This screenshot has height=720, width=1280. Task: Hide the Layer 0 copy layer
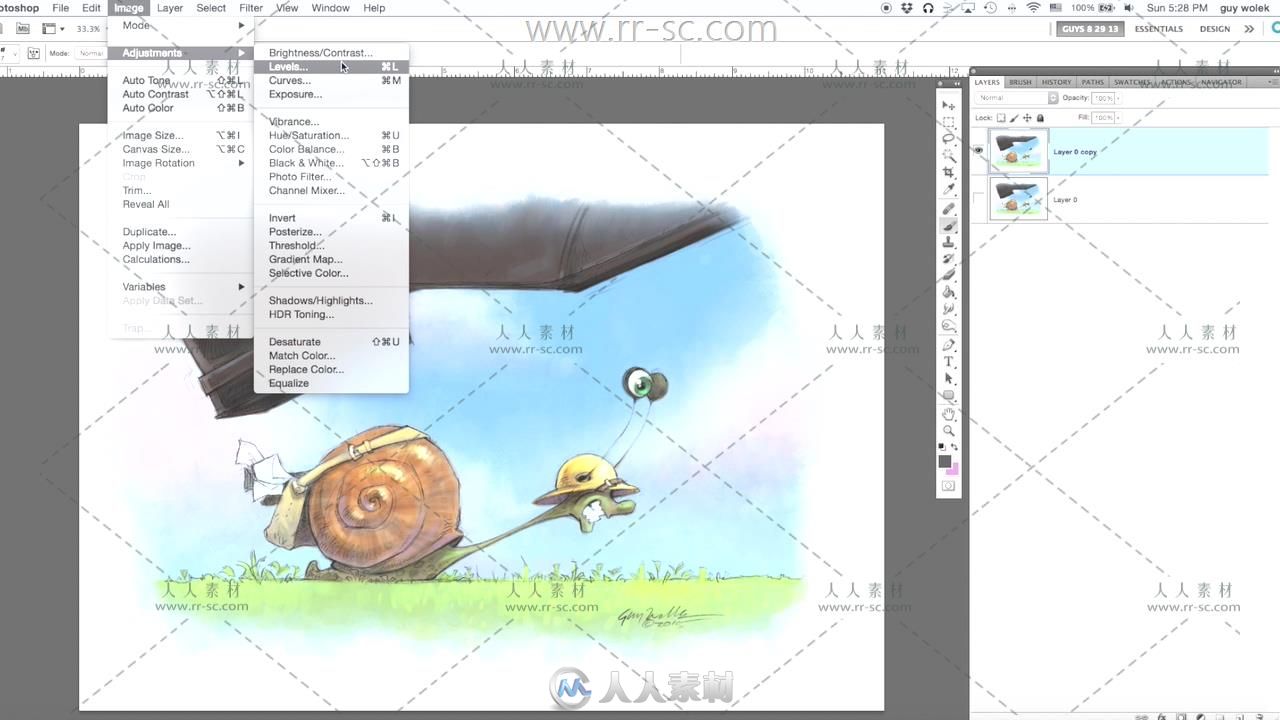pyautogui.click(x=979, y=151)
